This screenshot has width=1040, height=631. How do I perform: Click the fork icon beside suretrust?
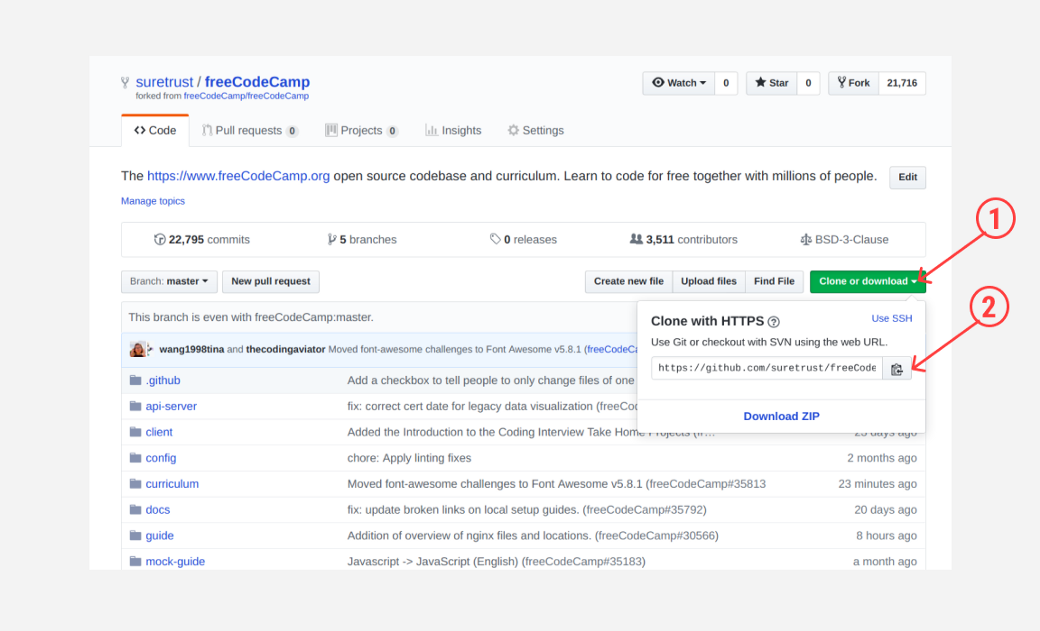(125, 82)
